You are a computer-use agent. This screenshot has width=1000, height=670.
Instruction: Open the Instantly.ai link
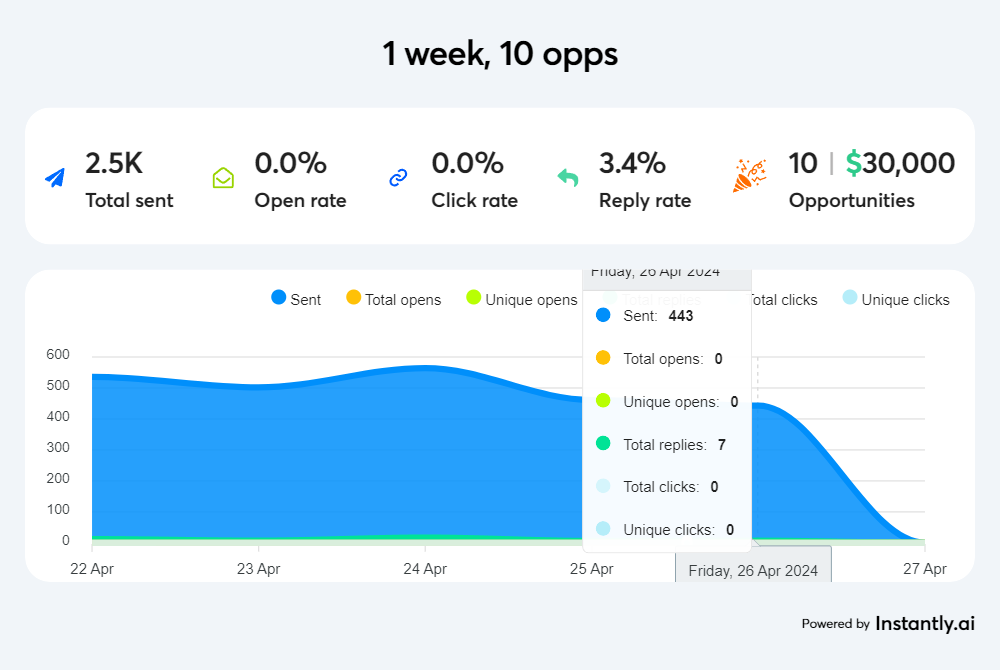[925, 623]
